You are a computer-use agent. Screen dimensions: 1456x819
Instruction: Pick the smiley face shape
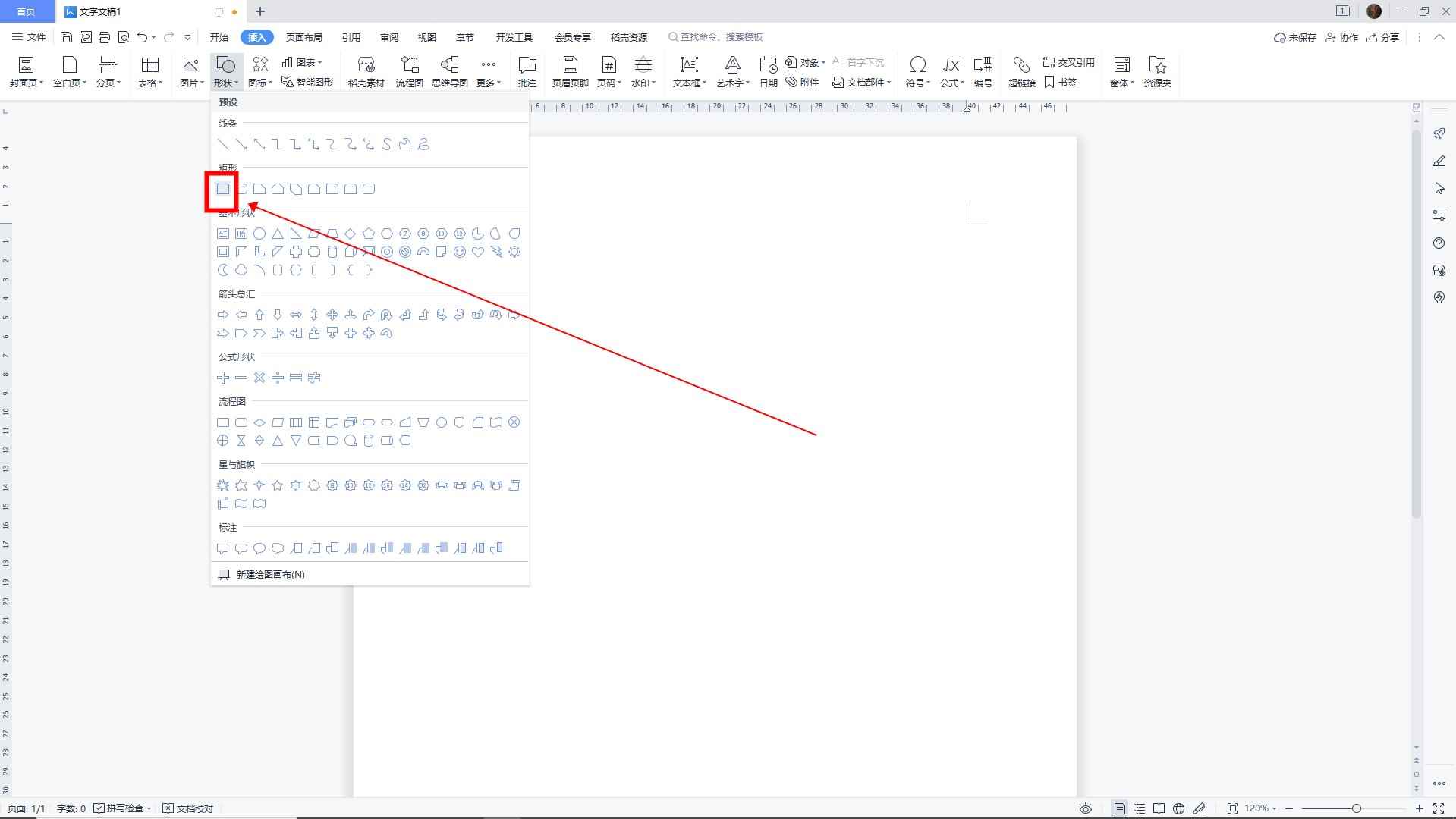coord(460,252)
